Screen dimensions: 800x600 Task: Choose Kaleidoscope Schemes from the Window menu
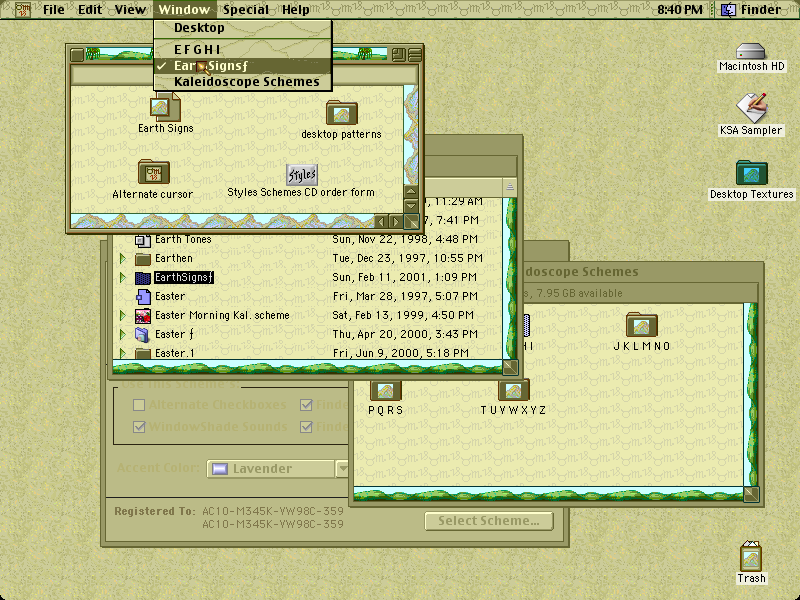243,82
